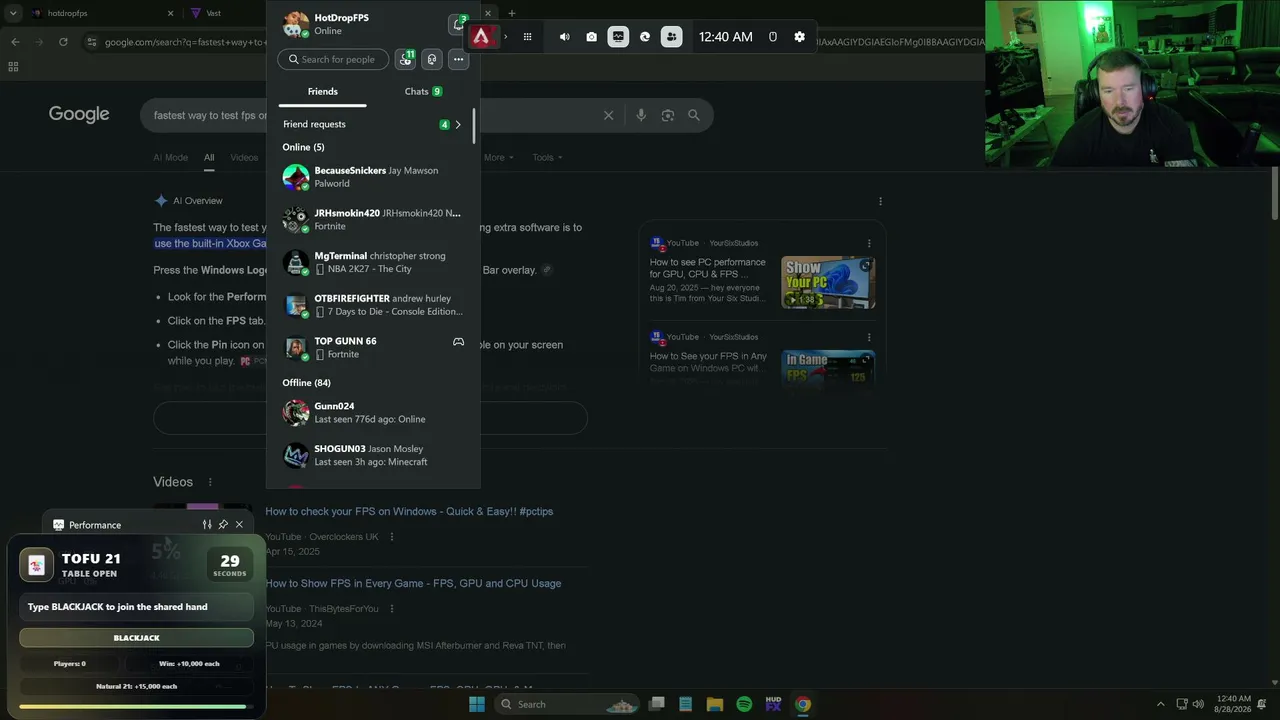Open options for the Overclockers UK result
The width and height of the screenshot is (1280, 720).
point(391,537)
